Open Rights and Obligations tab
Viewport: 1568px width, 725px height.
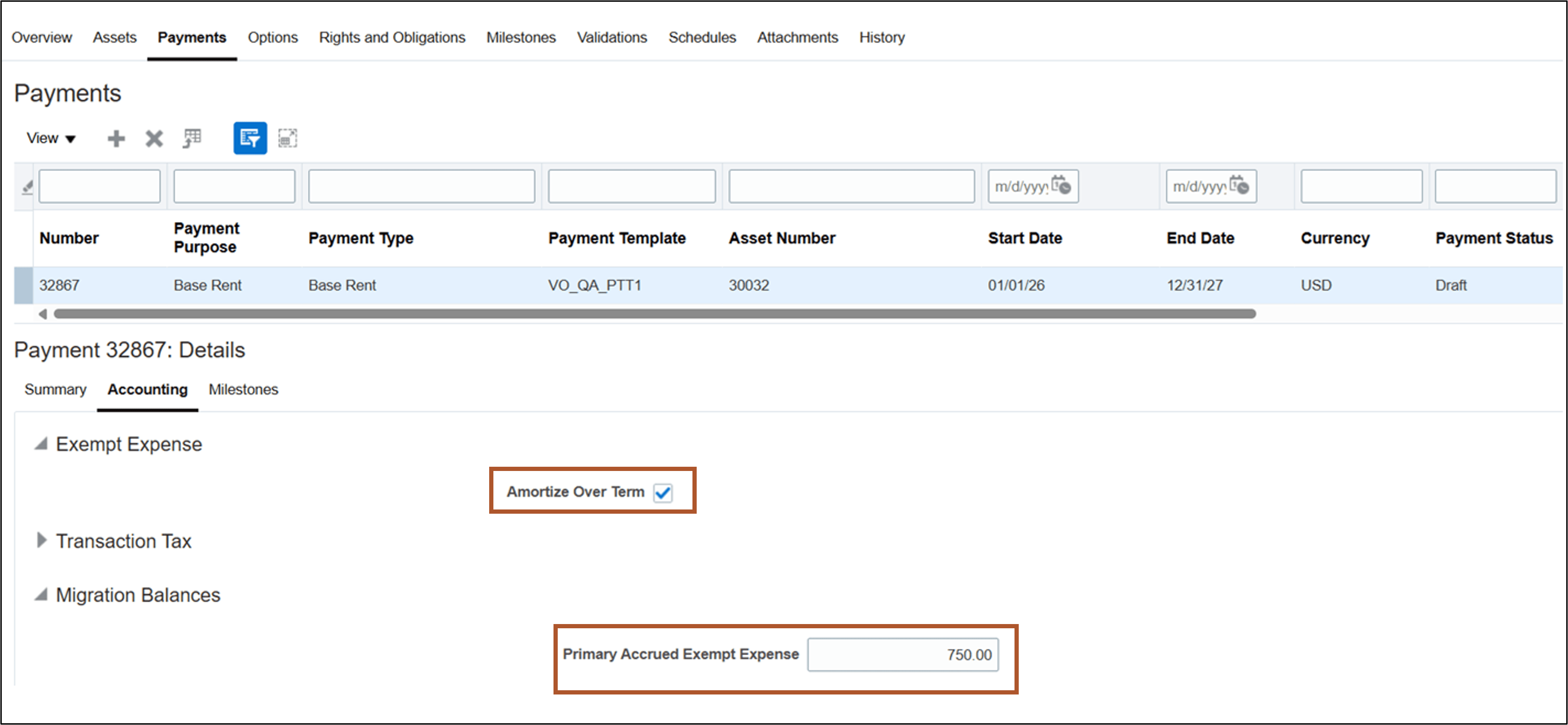tap(392, 37)
